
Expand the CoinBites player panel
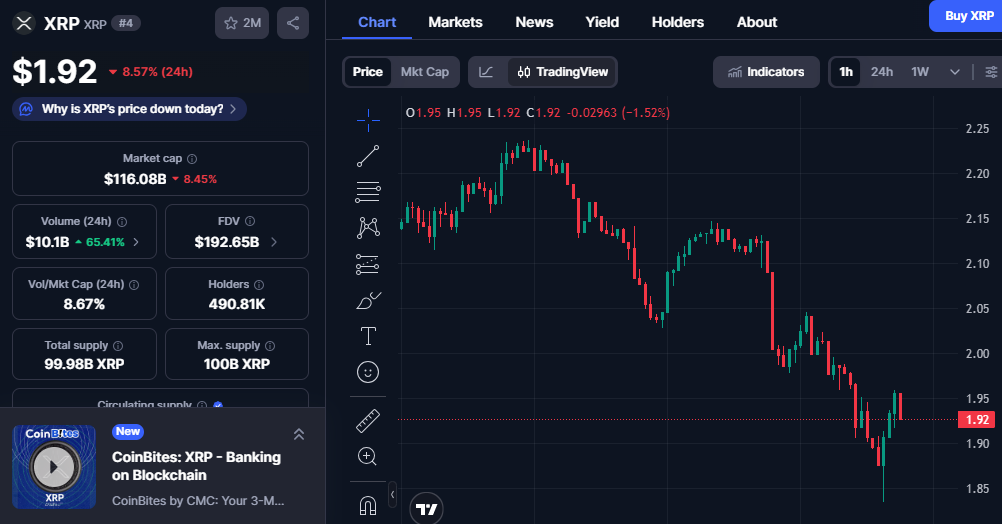[298, 434]
